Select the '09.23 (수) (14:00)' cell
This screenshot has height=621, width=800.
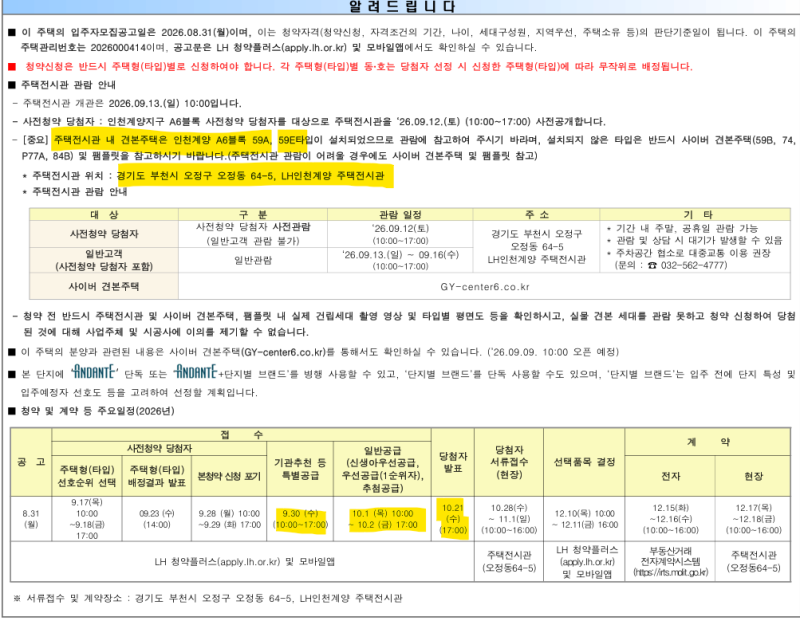pos(157,519)
